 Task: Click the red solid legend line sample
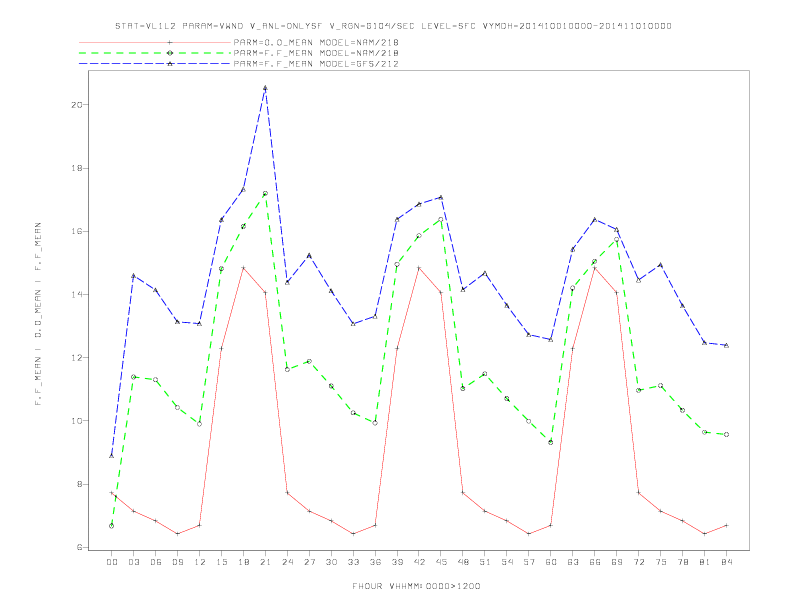(x=155, y=42)
